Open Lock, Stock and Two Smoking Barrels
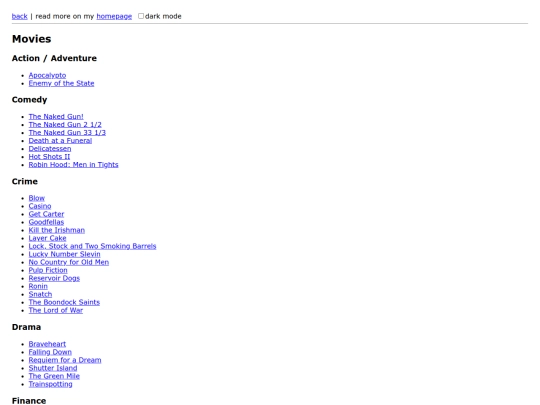The width and height of the screenshot is (540, 405). [x=92, y=246]
